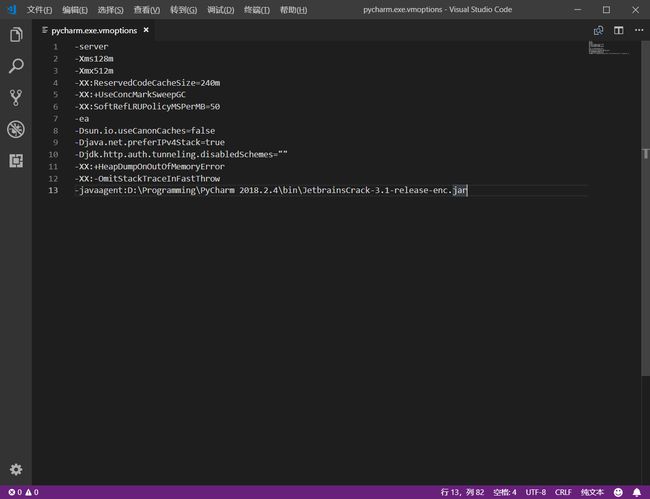
Task: Split the editor with split icon
Action: coord(618,30)
